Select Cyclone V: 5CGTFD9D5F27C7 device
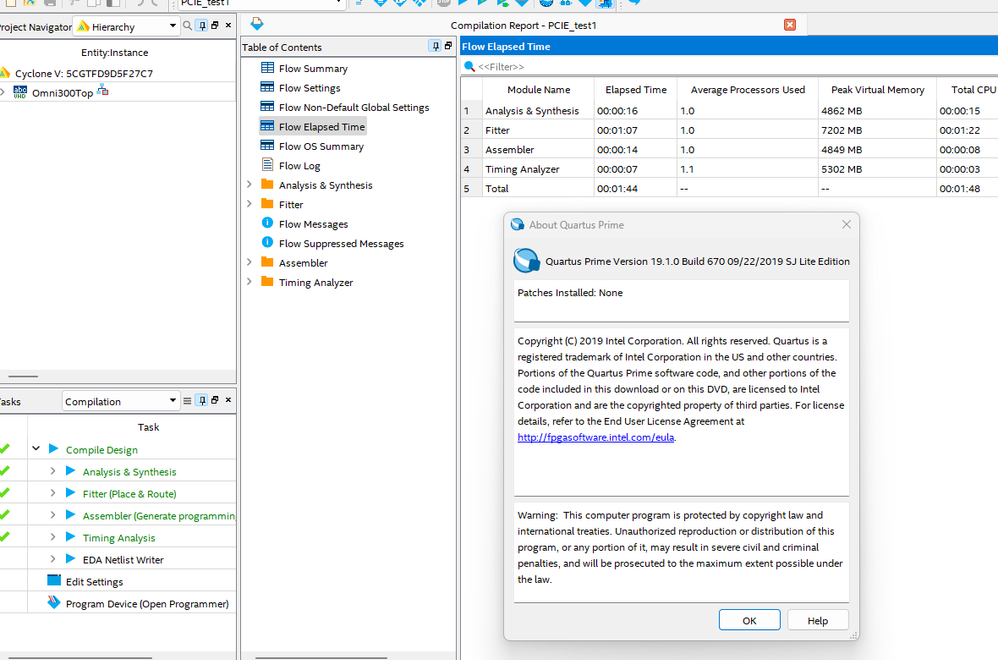 pos(83,73)
